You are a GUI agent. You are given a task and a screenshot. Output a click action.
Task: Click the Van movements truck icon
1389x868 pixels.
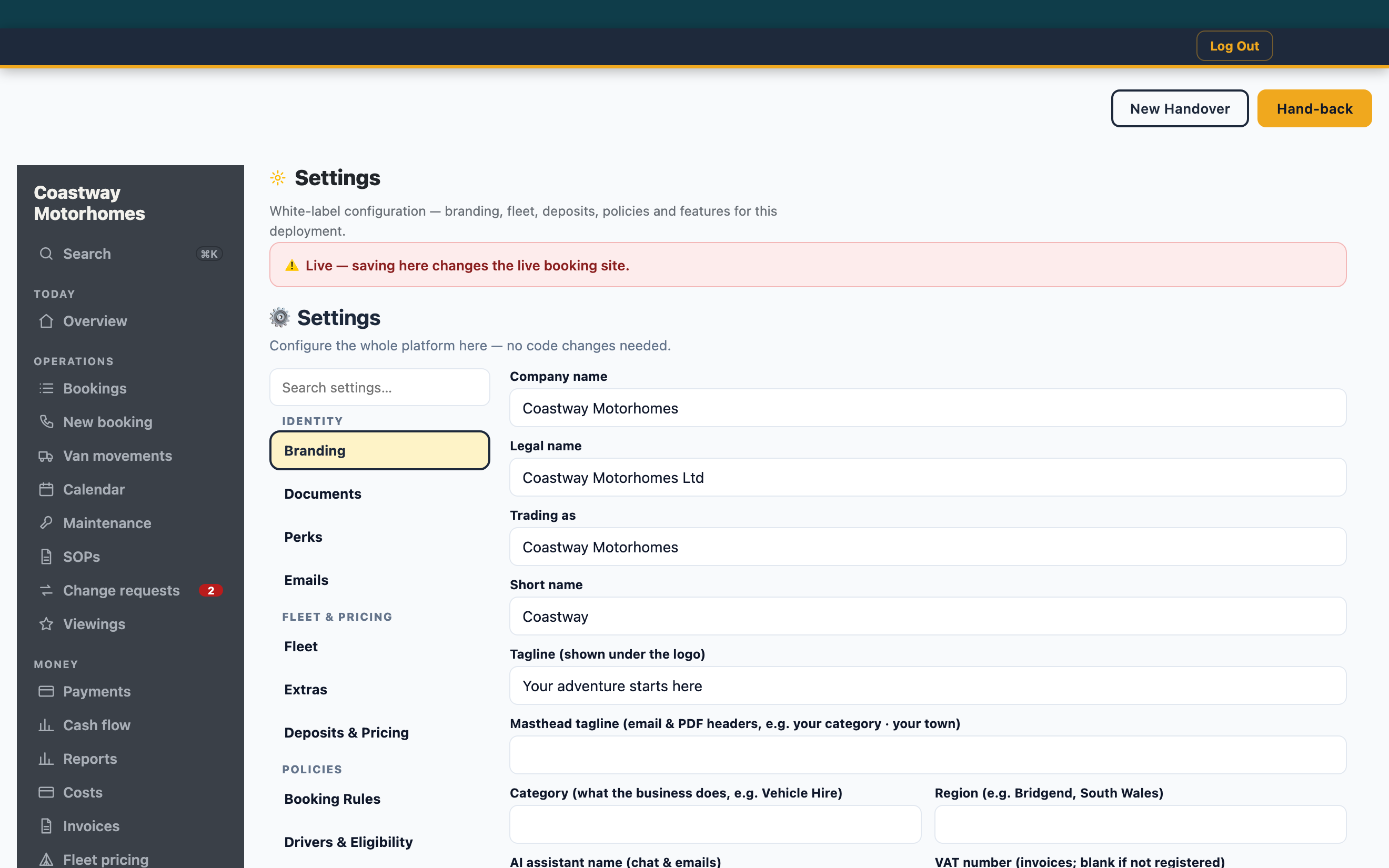(46, 456)
